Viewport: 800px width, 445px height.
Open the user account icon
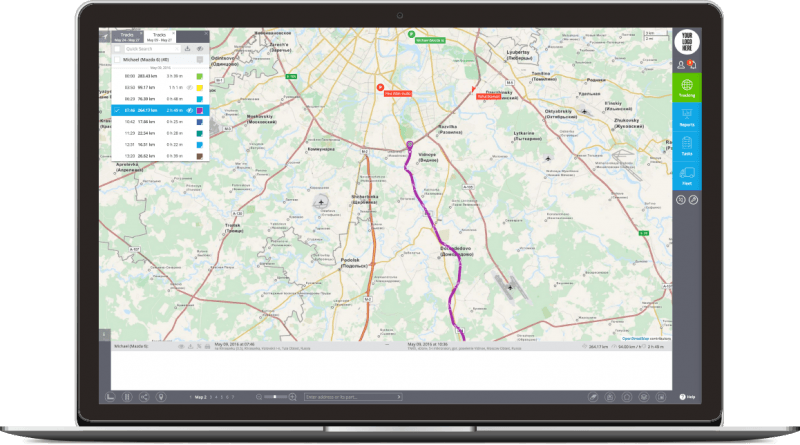(681, 65)
